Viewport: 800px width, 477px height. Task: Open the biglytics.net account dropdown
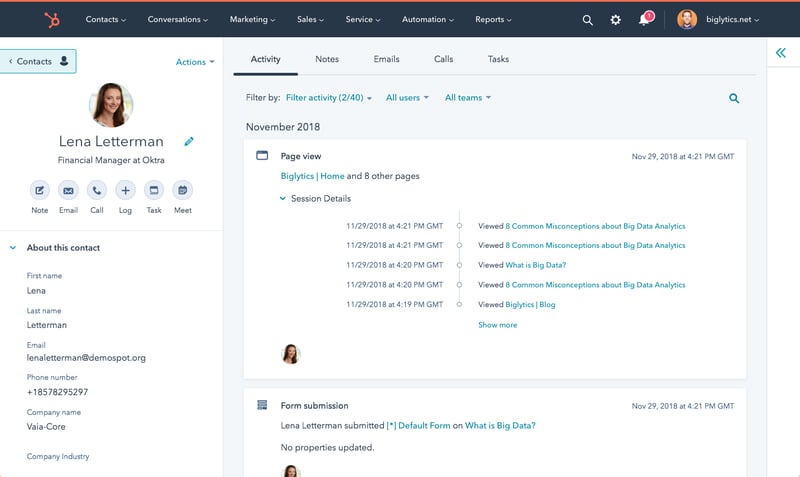click(733, 19)
